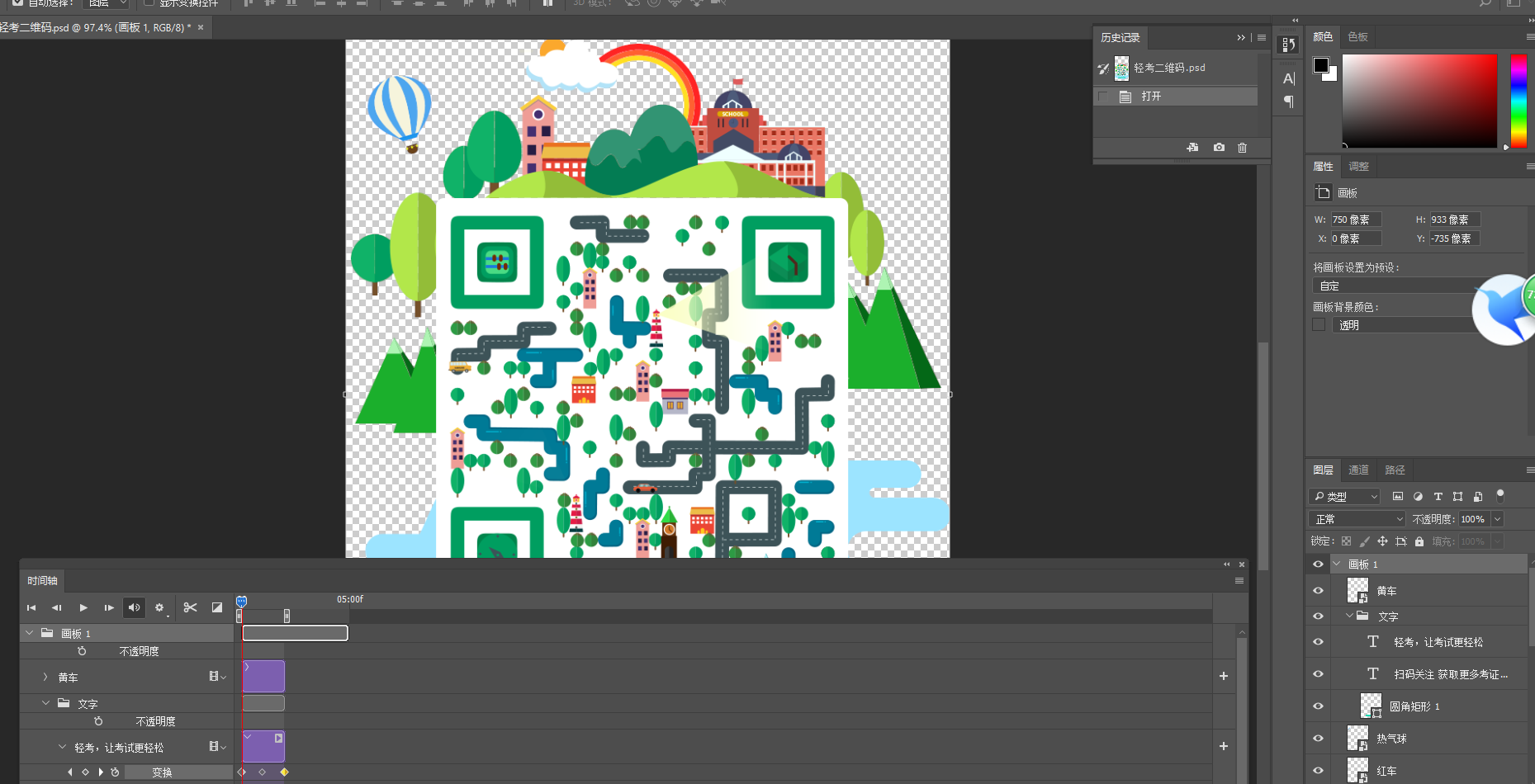1535x784 pixels.
Task: Split clip at playhead with scissors
Action: (190, 607)
